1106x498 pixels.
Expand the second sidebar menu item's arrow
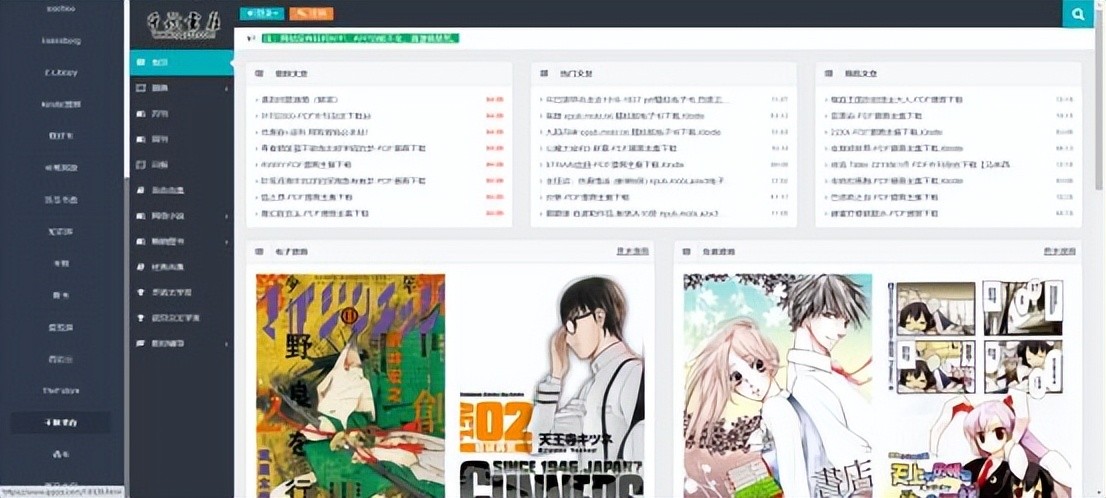point(227,89)
